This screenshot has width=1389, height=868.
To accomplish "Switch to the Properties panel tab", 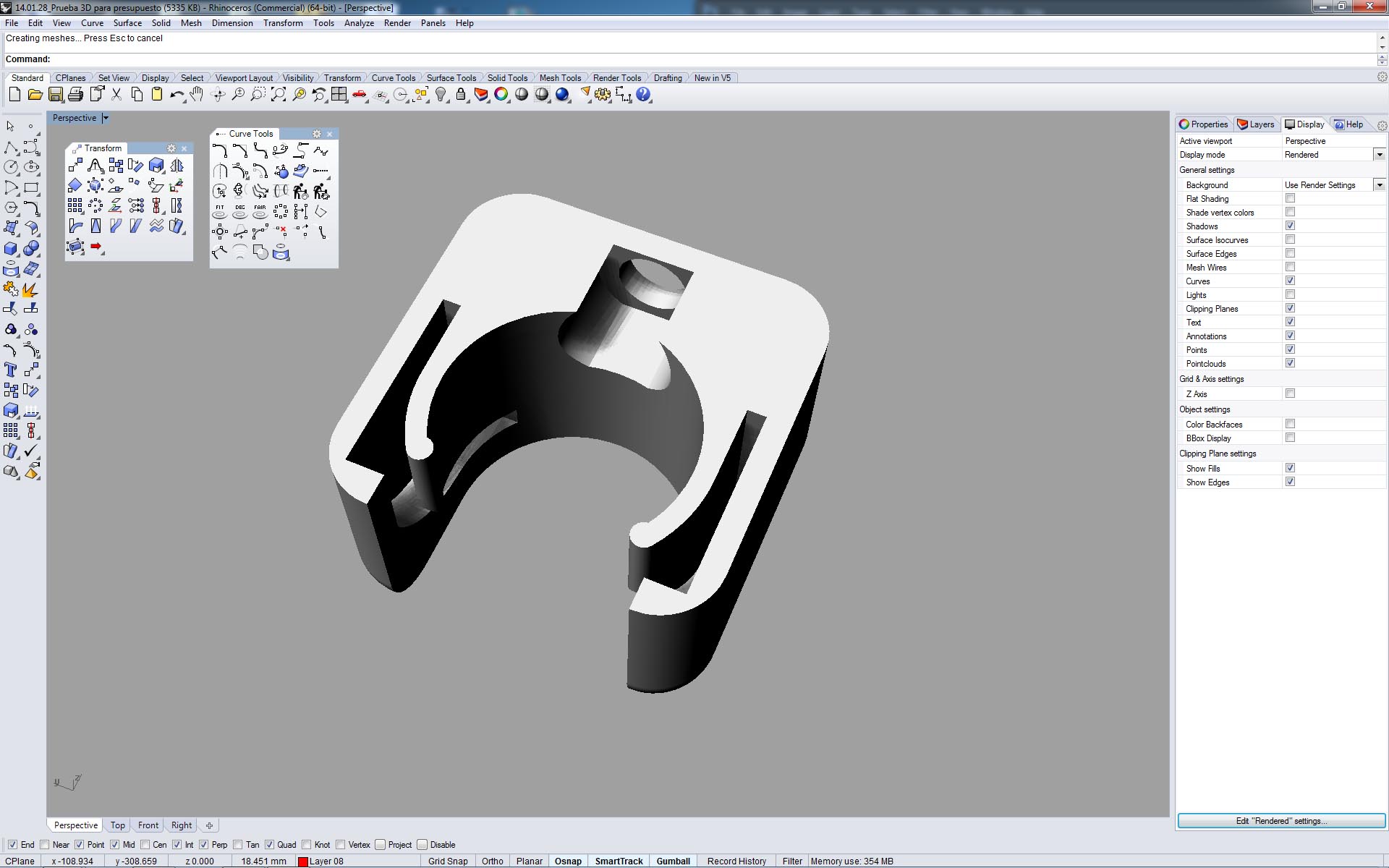I will point(1204,124).
